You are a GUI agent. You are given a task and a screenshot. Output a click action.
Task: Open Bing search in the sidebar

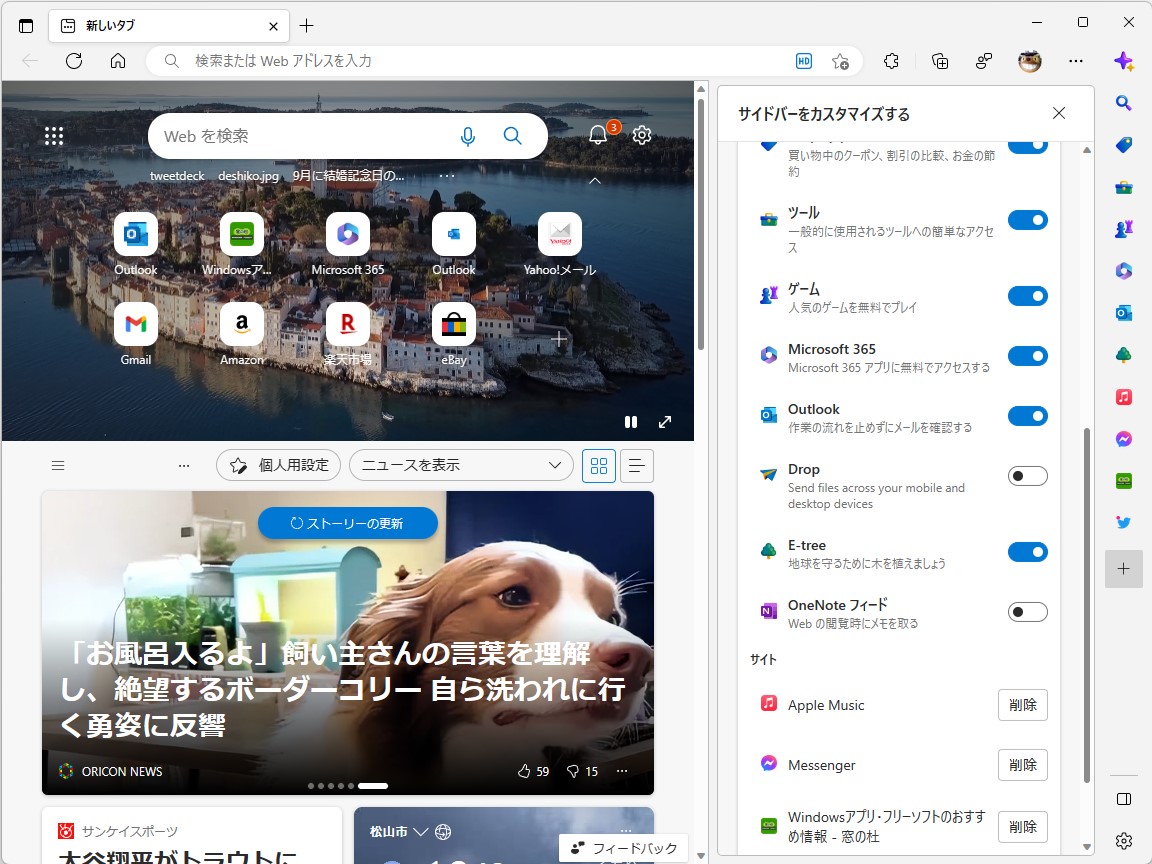point(1123,102)
